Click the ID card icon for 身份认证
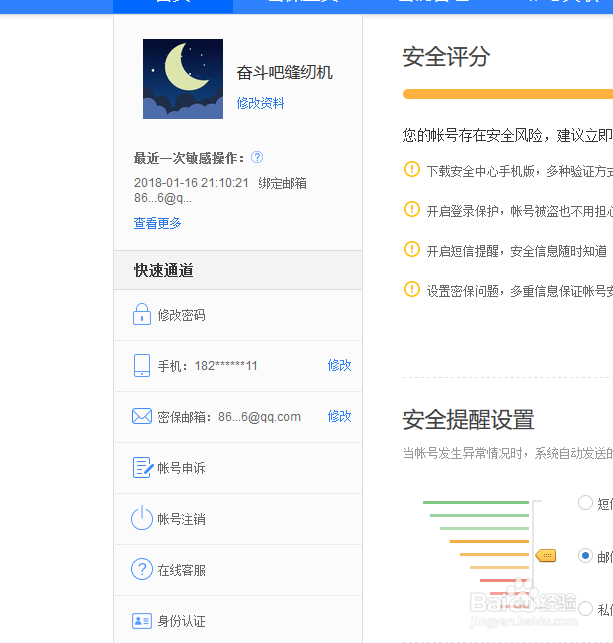 click(142, 621)
